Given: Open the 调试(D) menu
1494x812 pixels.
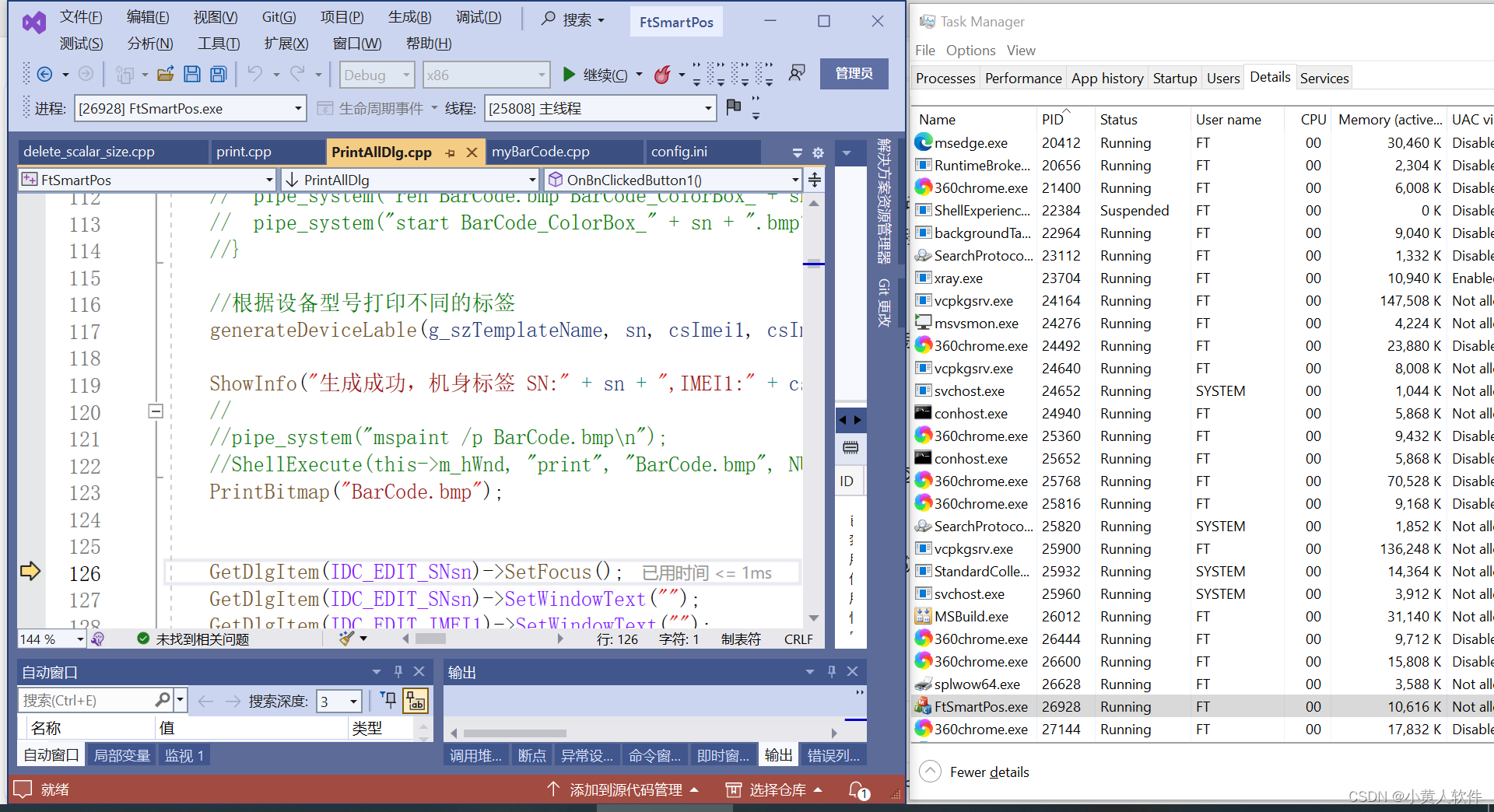Looking at the screenshot, I should [479, 17].
